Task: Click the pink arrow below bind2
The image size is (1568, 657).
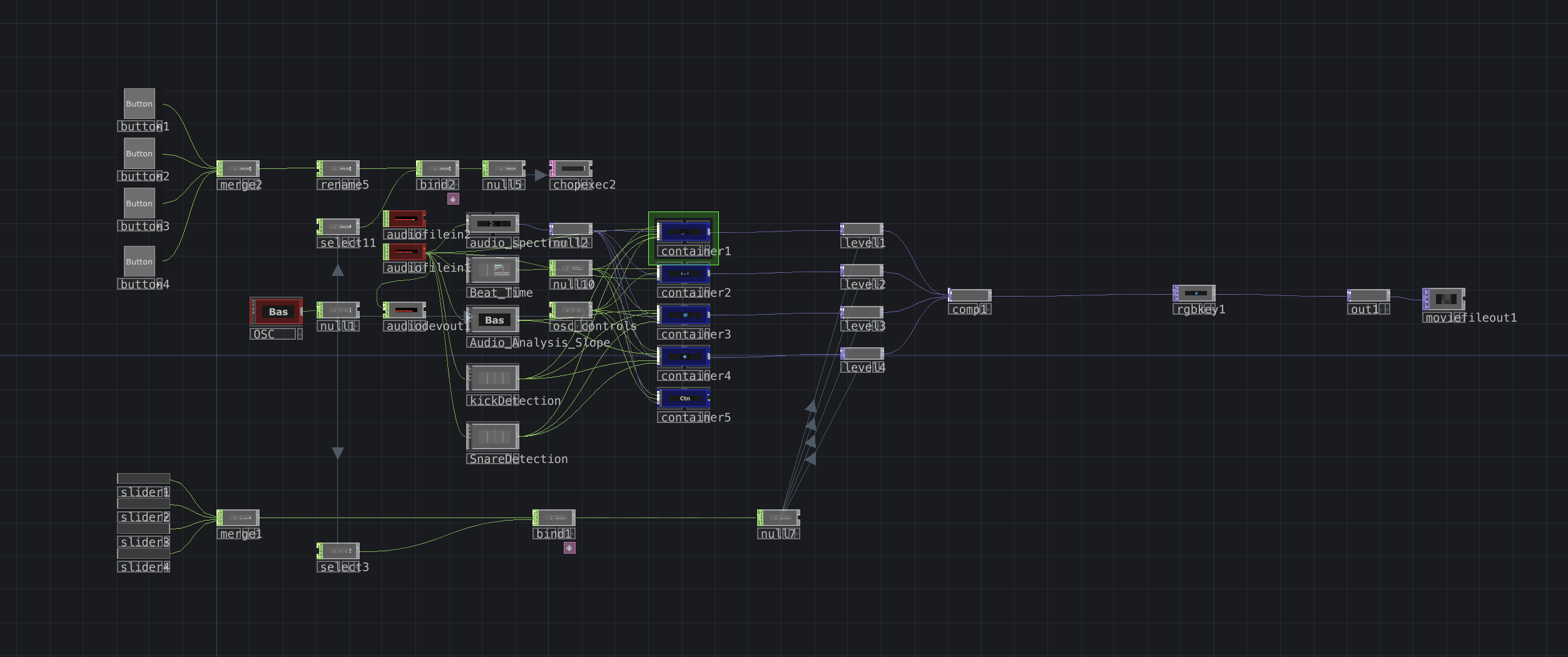Action: [453, 199]
